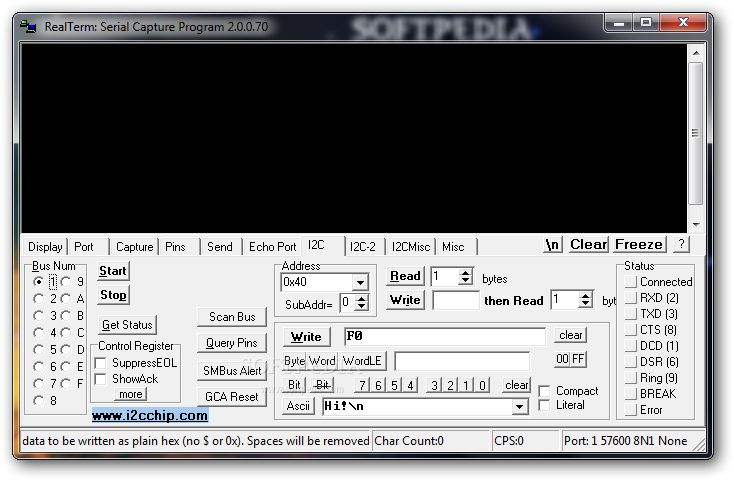
Task: Enable the SuppressEOL checkbox
Action: (x=100, y=363)
